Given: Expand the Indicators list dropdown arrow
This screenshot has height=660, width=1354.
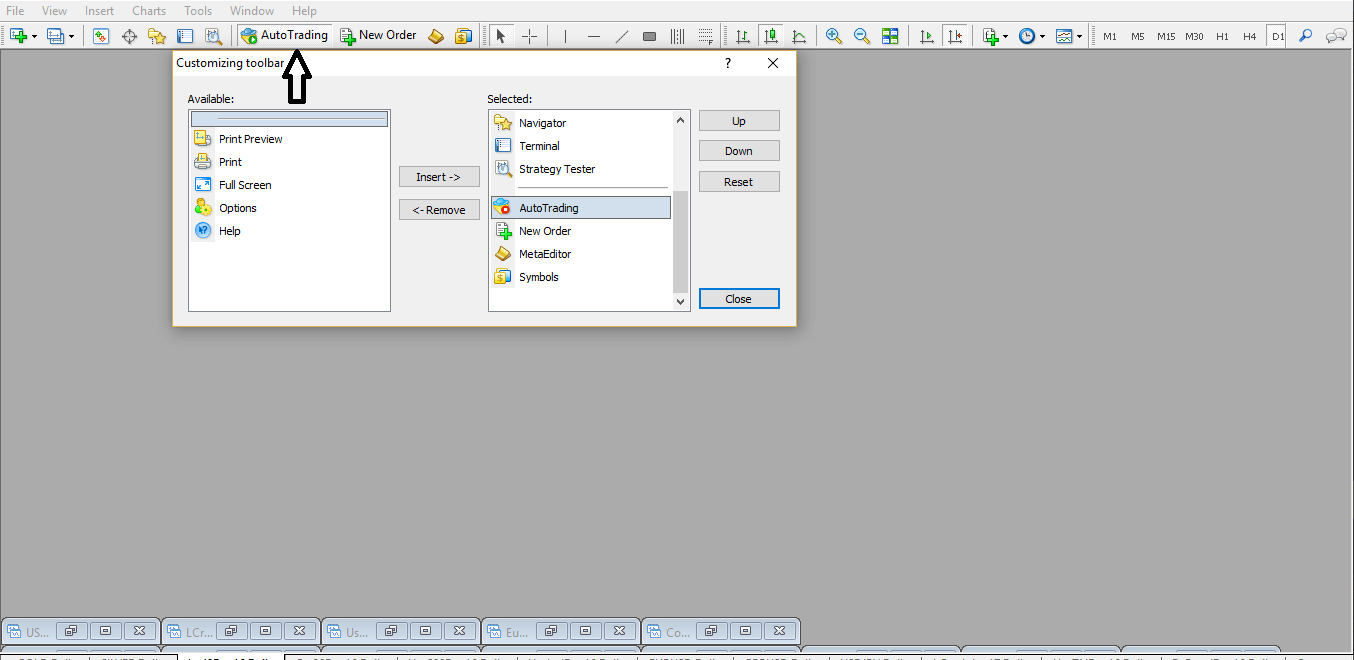Looking at the screenshot, I should 1006,37.
